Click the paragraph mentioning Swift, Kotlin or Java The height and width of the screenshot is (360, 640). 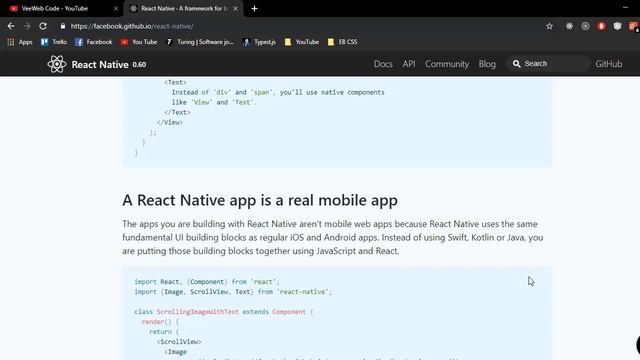(x=333, y=238)
